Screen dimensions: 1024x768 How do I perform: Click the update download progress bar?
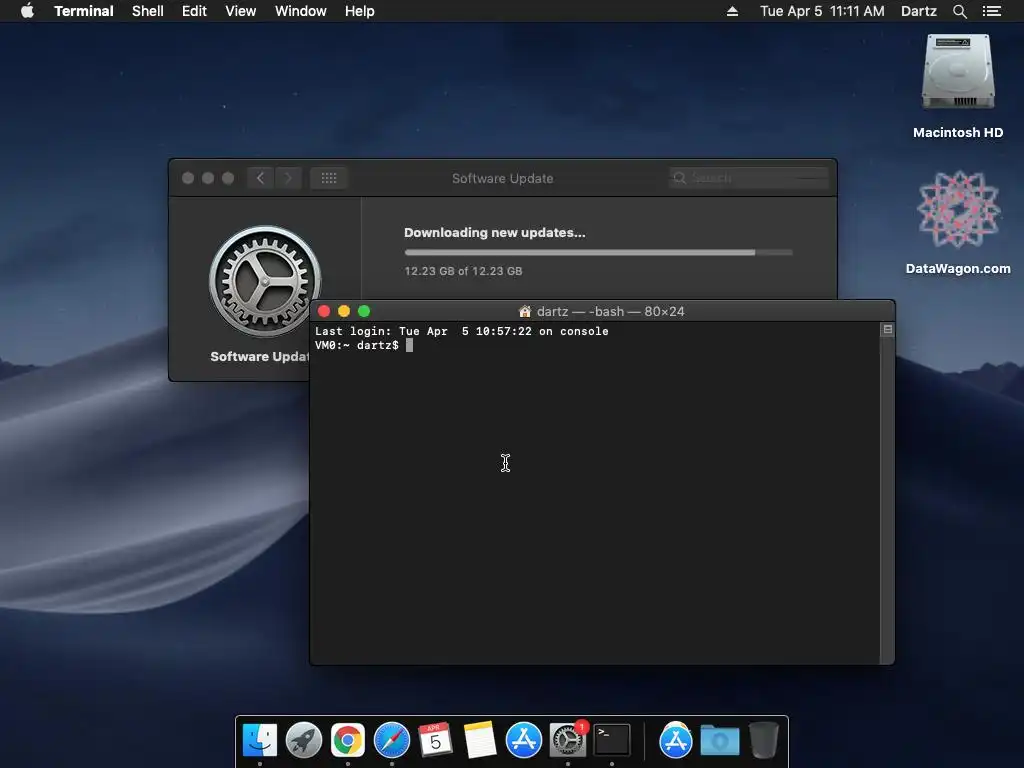coord(598,252)
